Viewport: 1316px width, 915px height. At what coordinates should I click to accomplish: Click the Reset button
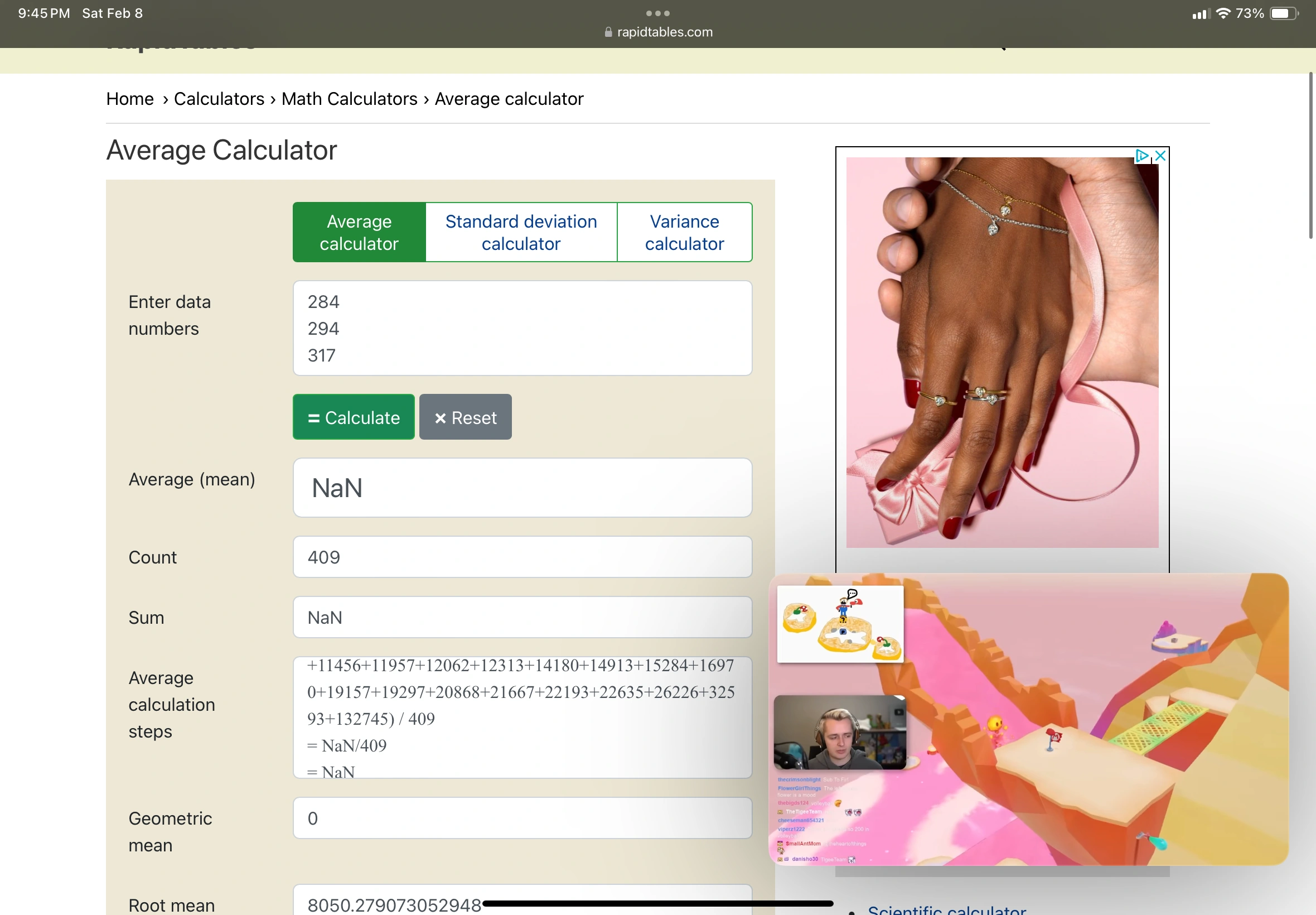pos(465,417)
